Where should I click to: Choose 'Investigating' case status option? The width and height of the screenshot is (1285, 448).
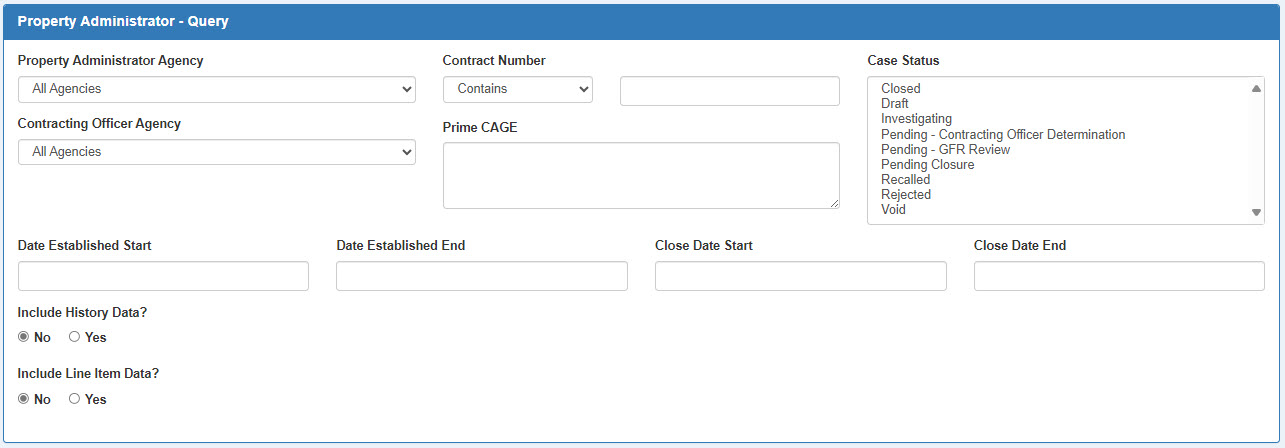(x=916, y=119)
